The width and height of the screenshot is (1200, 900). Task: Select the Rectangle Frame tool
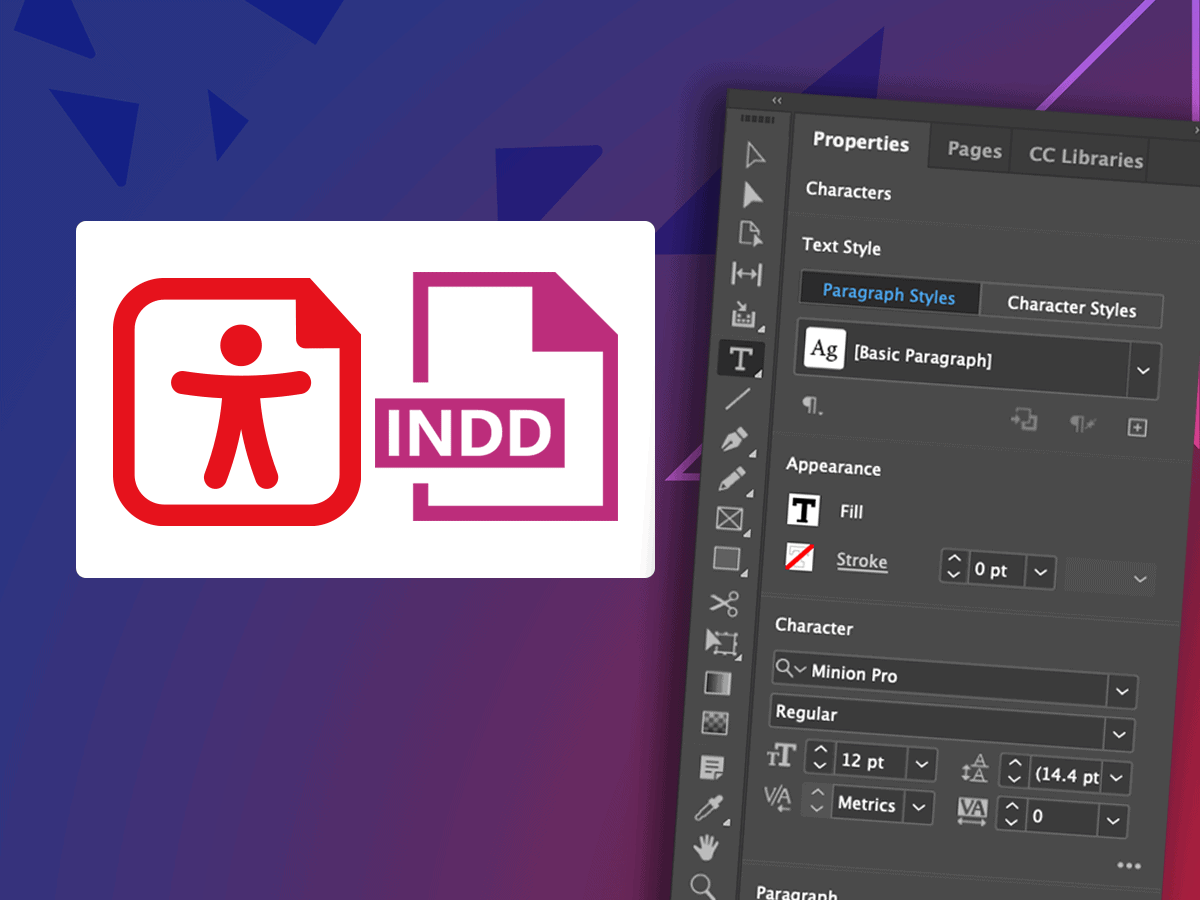pos(731,519)
